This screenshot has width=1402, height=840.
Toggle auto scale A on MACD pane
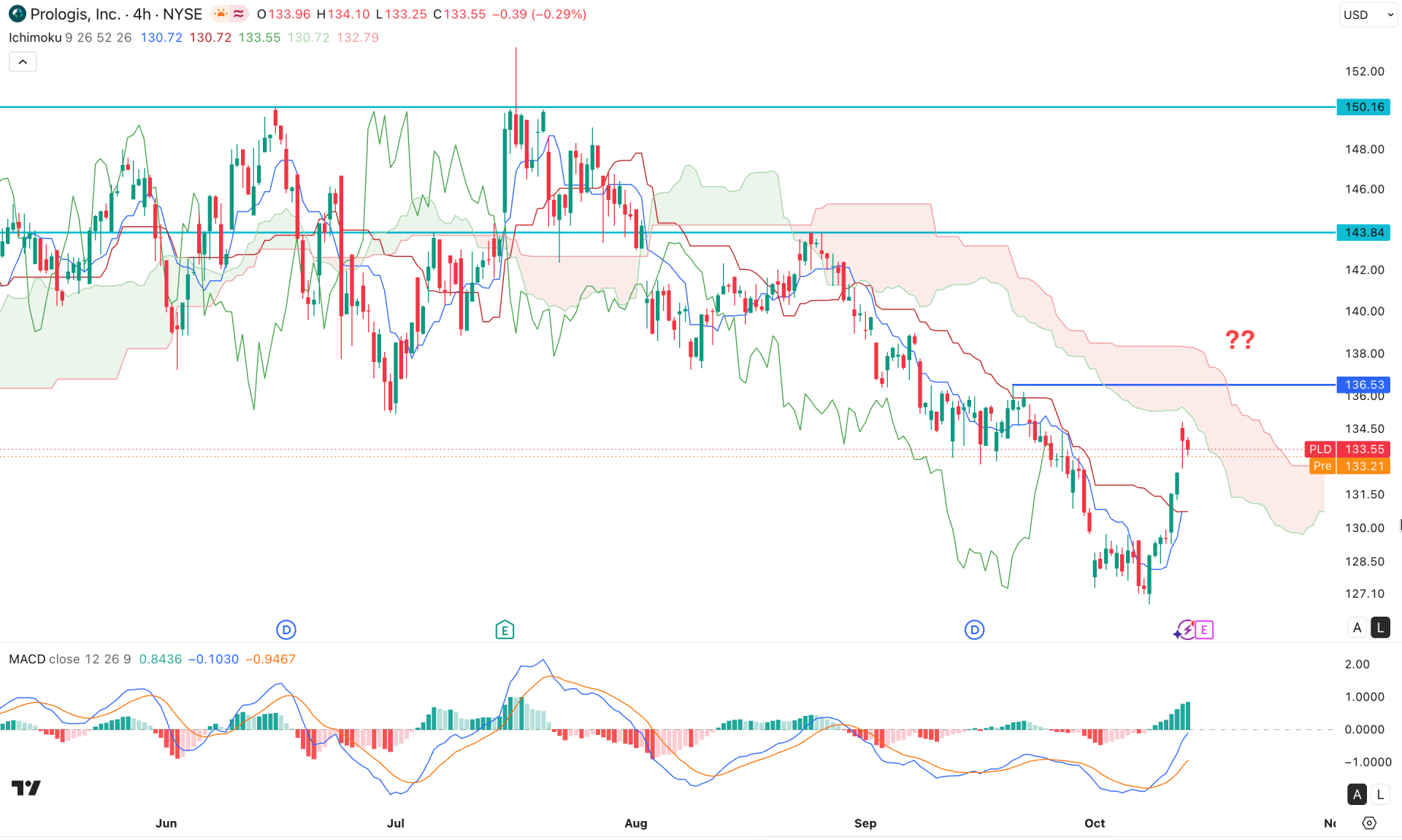[x=1357, y=794]
